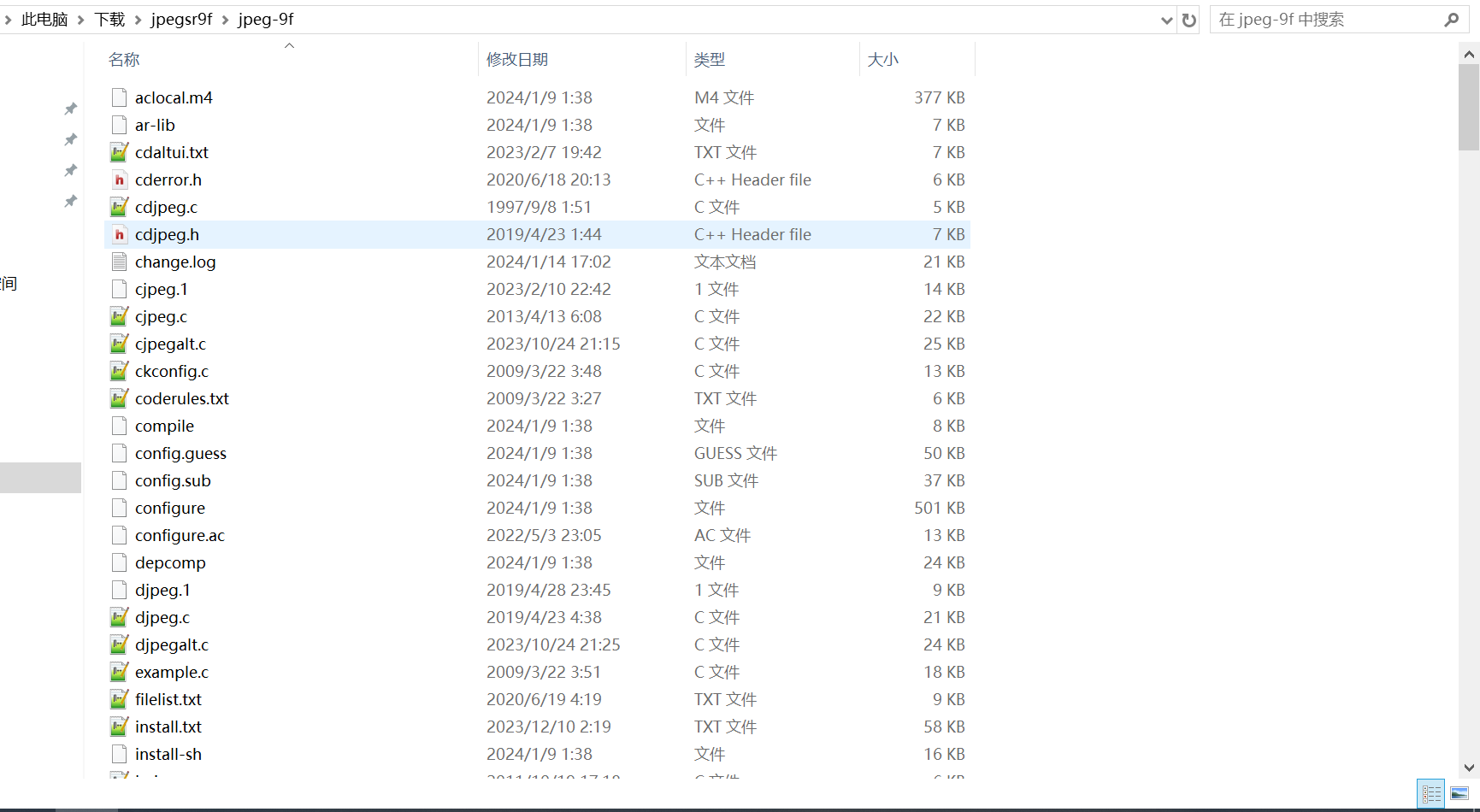1480x812 pixels.
Task: Select the file name cderror.h
Action: click(168, 179)
